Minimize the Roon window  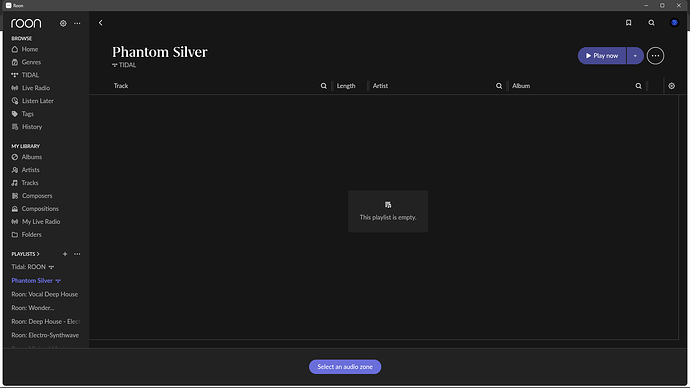pyautogui.click(x=646, y=5)
